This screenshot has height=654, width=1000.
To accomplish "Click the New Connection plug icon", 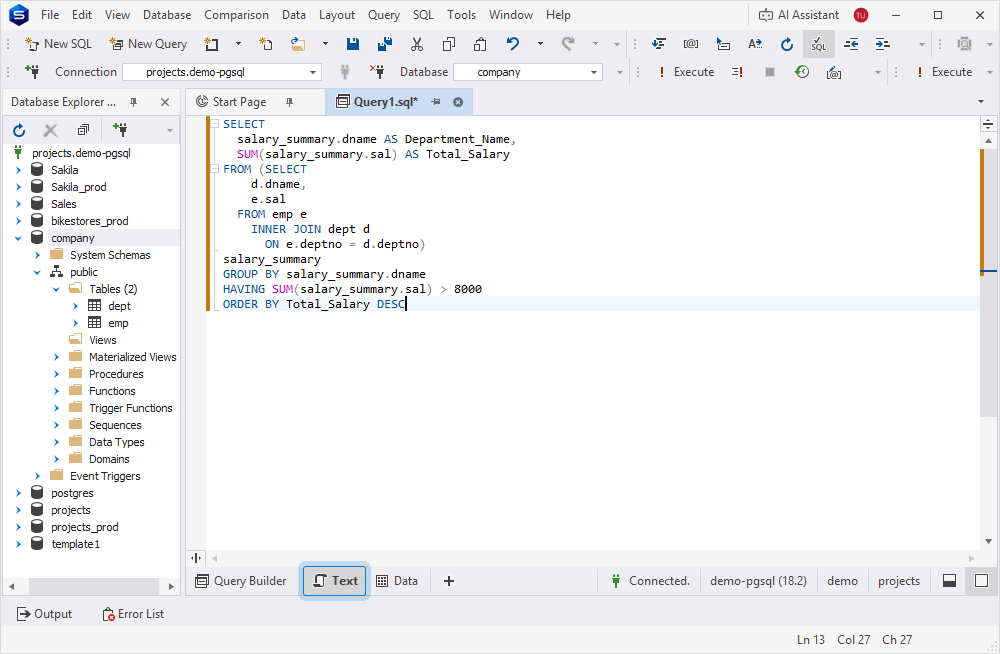I will [32, 72].
